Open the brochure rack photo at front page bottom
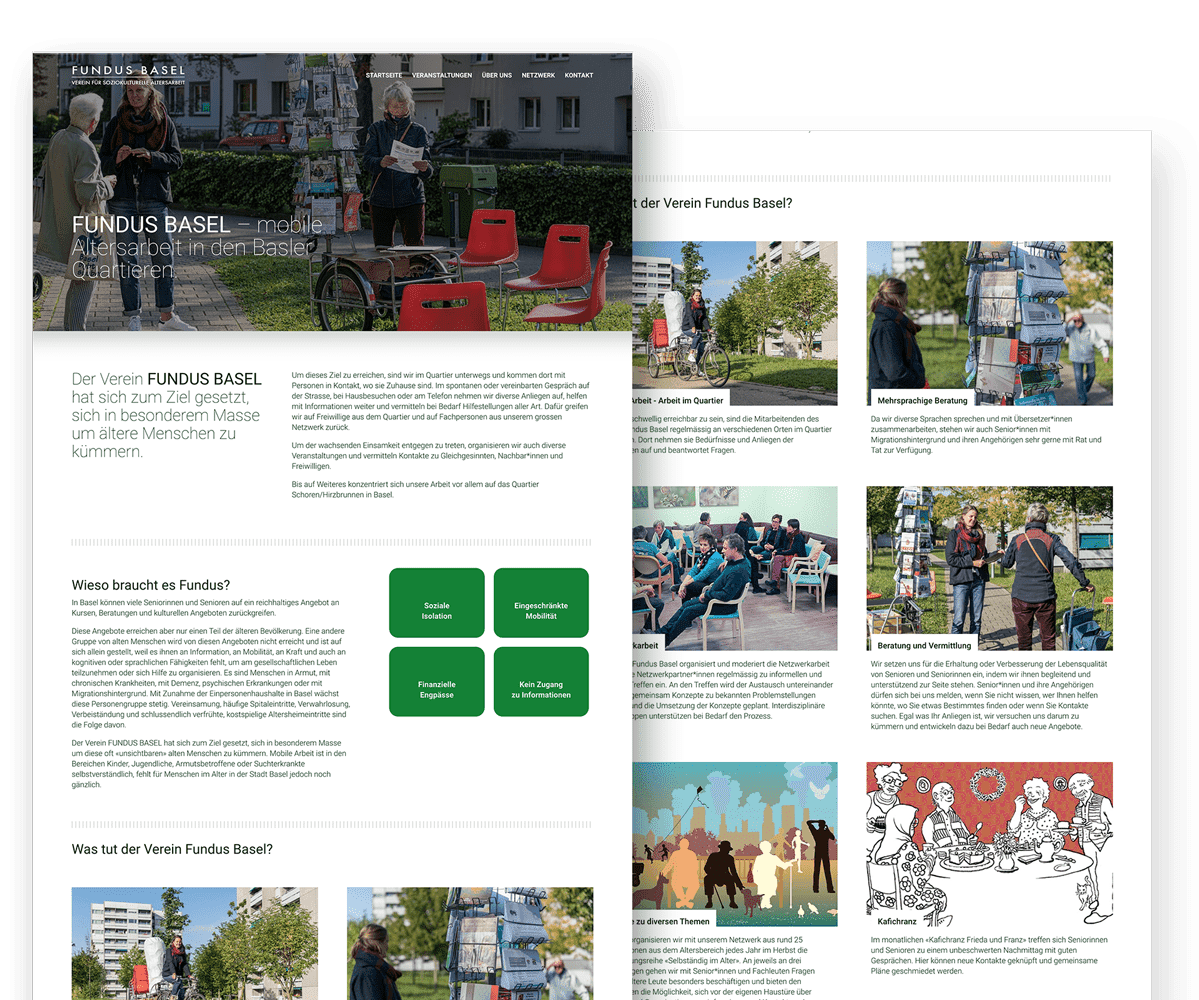 click(470, 943)
